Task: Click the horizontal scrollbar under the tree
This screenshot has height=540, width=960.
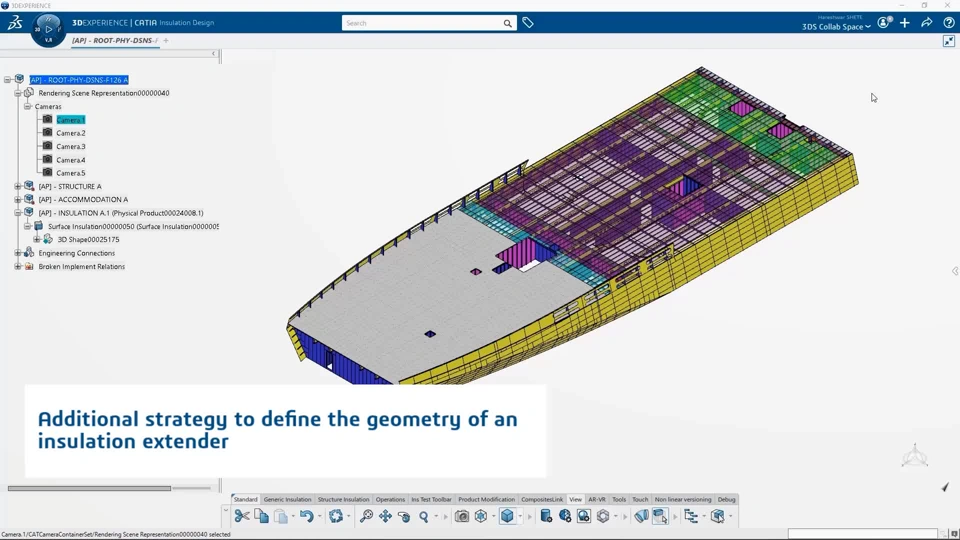Action: pyautogui.click(x=89, y=488)
